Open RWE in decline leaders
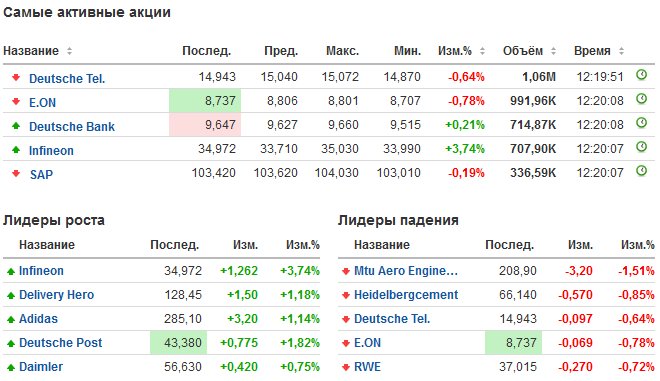This screenshot has width=660, height=381. tap(367, 367)
